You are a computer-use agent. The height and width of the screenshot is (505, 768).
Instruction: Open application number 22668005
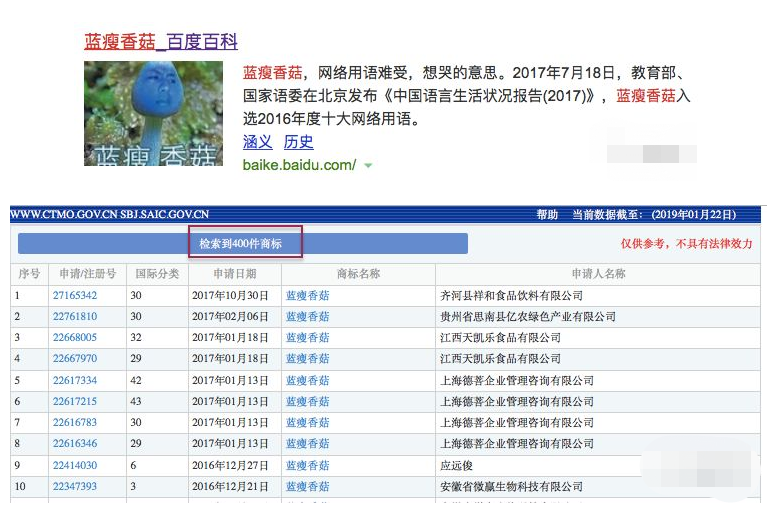tap(75, 338)
